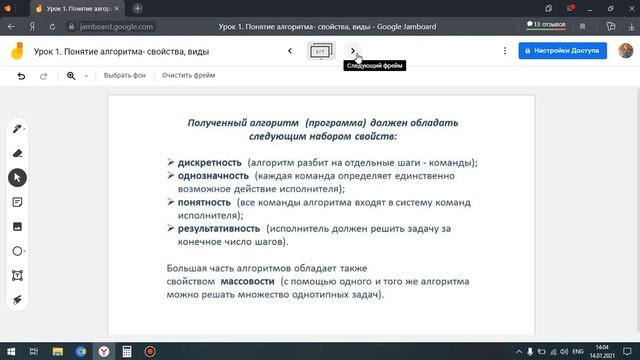The image size is (640, 360).
Task: Click the word 'дискретность' on the board
Action: (209, 162)
